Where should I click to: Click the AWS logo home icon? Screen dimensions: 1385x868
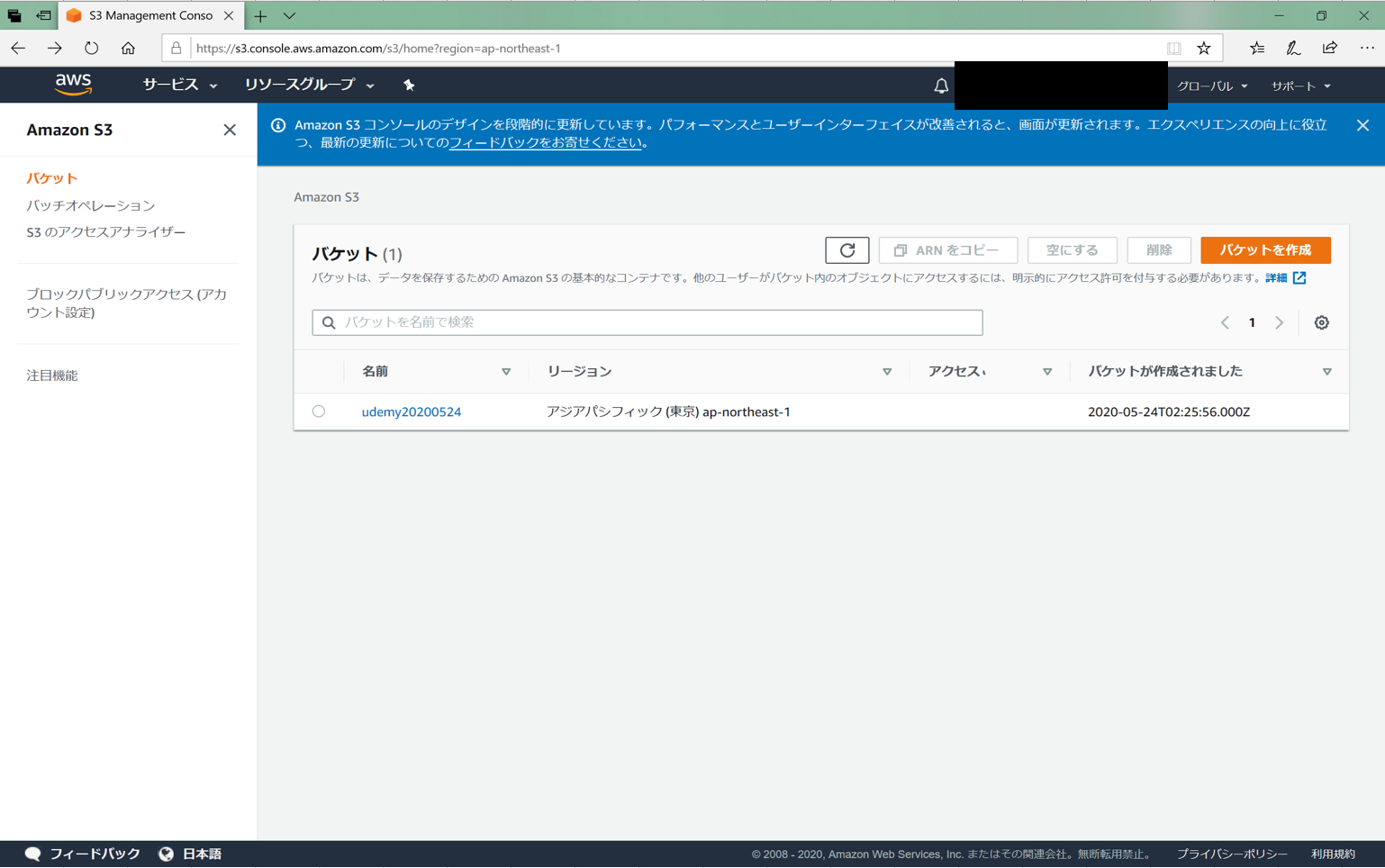click(73, 85)
